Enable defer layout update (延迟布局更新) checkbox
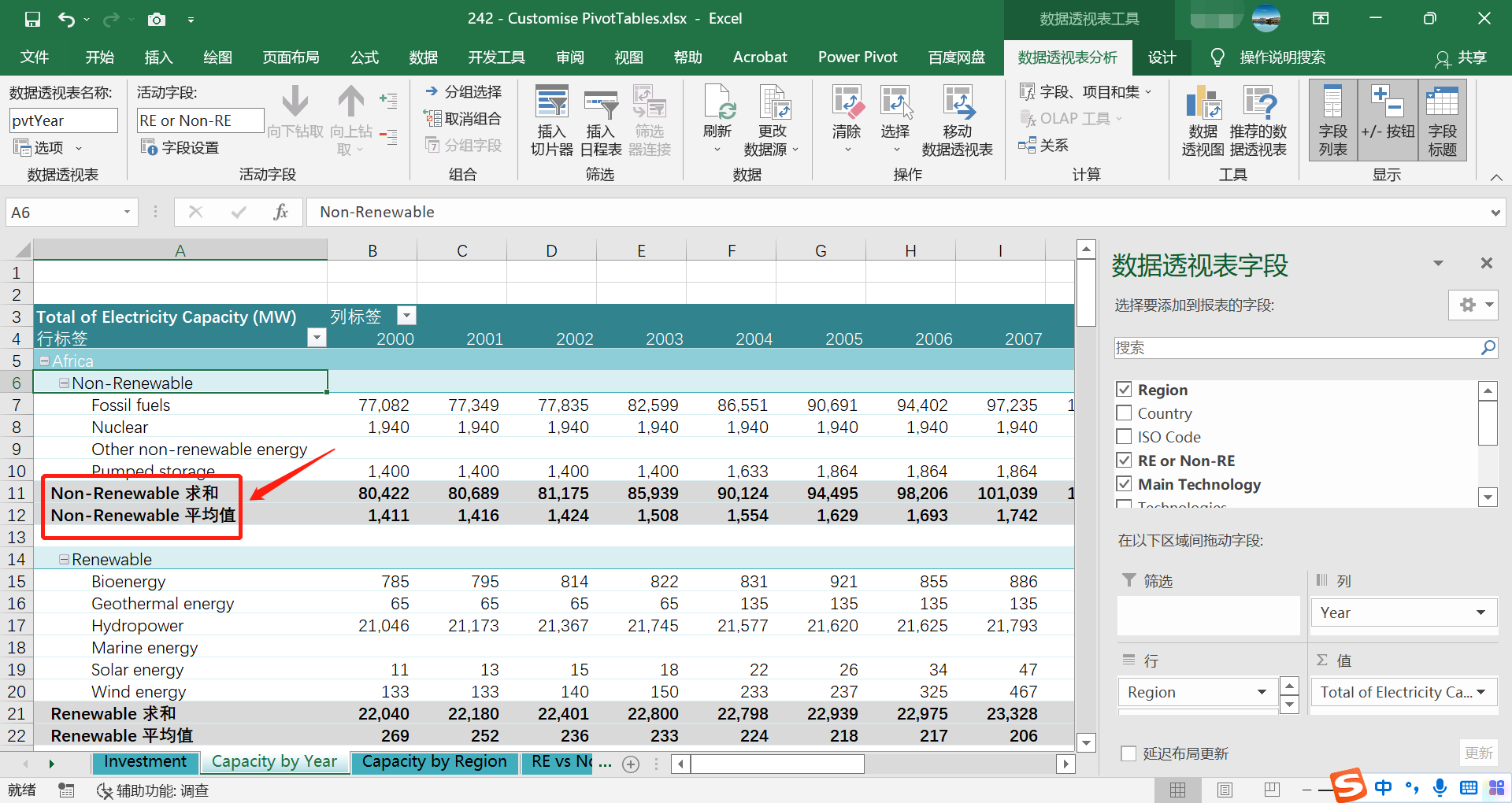This screenshot has height=803, width=1512. pos(1128,753)
